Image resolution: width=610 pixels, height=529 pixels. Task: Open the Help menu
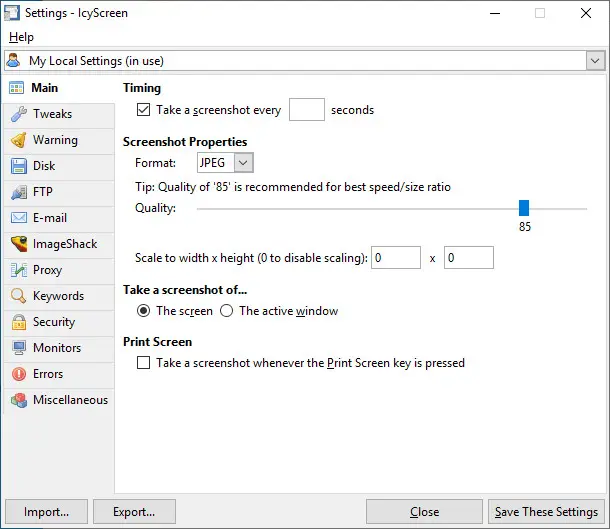click(x=21, y=37)
